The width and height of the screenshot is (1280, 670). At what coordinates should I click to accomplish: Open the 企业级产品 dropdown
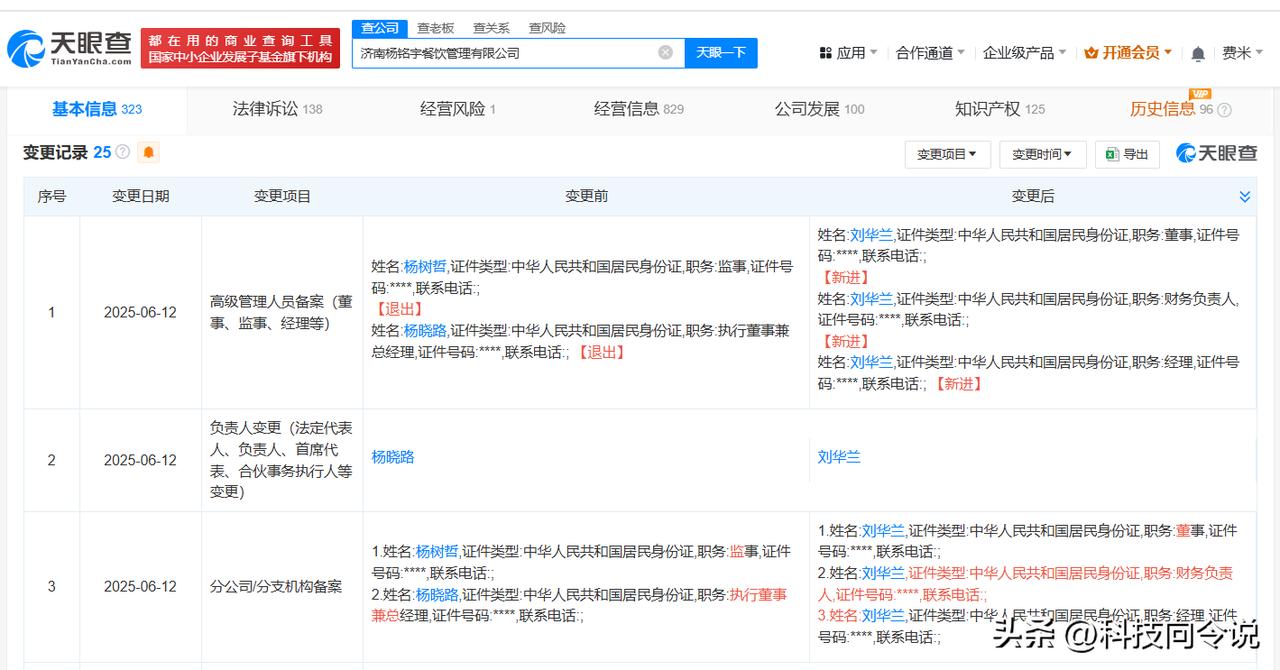coord(1024,53)
